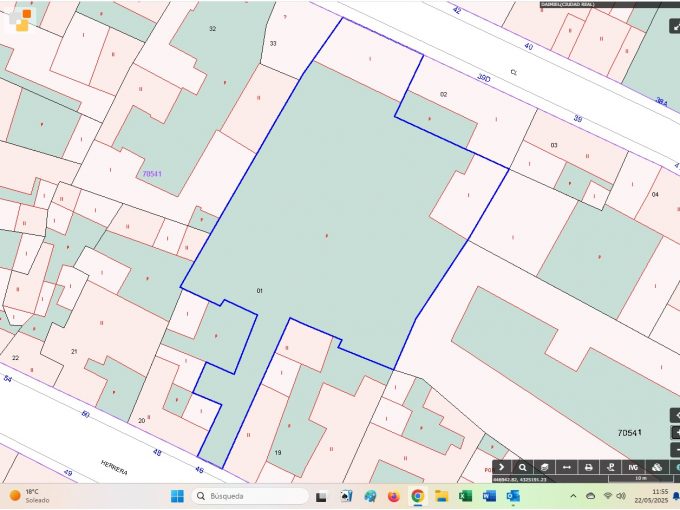680x510 pixels.
Task: Show hidden system tray icons
Action: tap(571, 496)
